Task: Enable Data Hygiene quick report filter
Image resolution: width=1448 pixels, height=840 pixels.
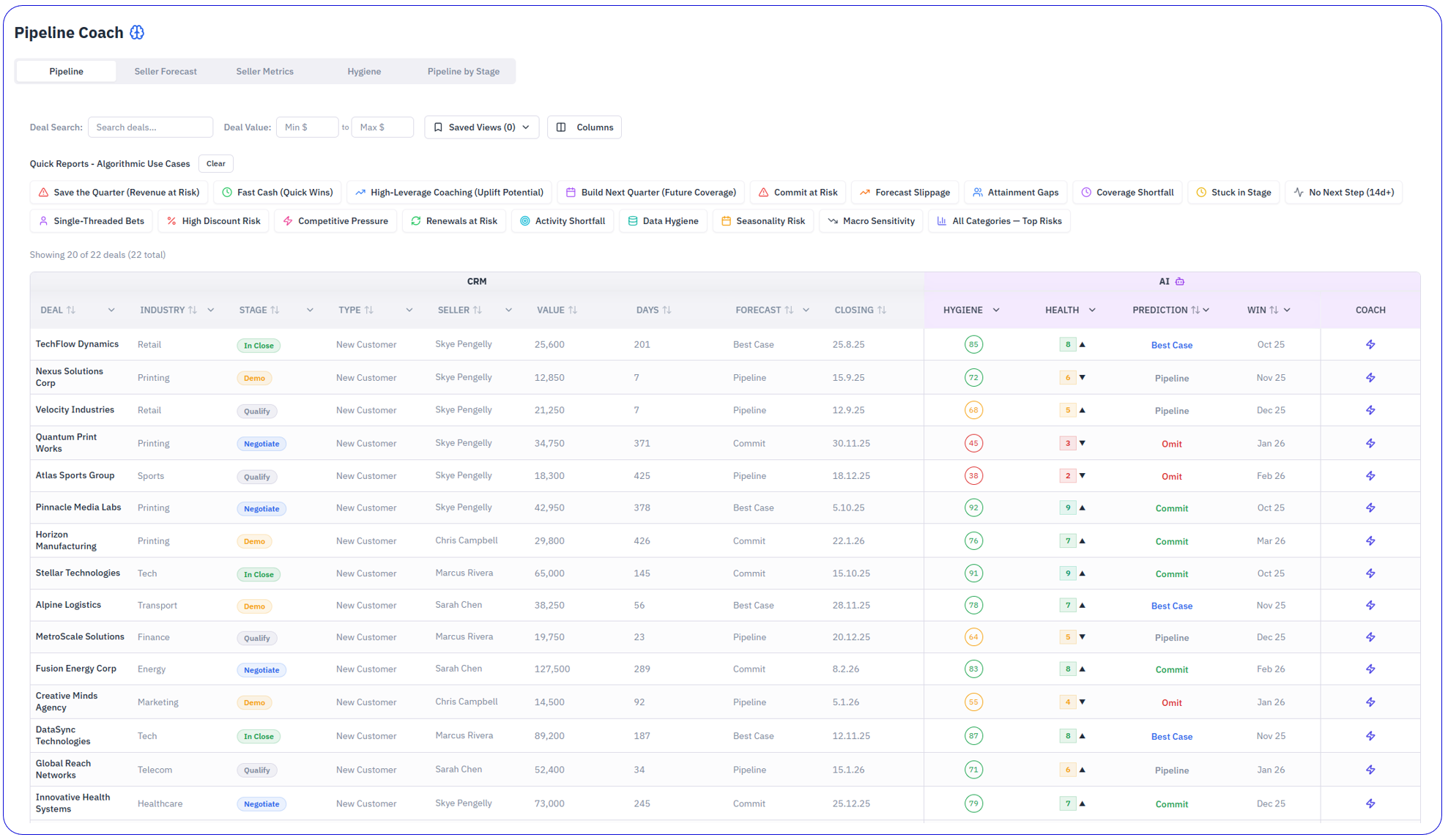Action: 663,221
